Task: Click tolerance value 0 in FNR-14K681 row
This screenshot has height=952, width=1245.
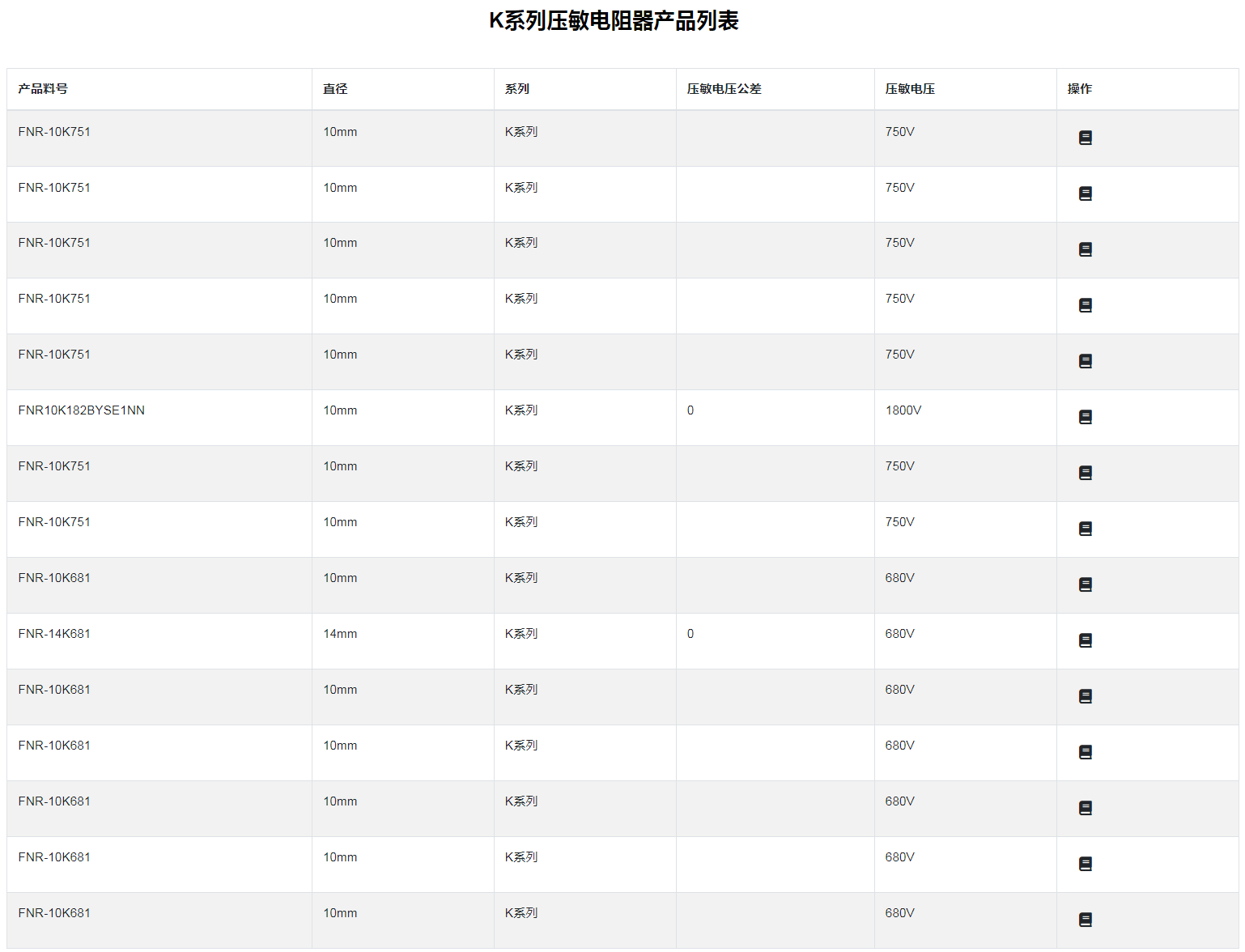Action: [x=690, y=634]
